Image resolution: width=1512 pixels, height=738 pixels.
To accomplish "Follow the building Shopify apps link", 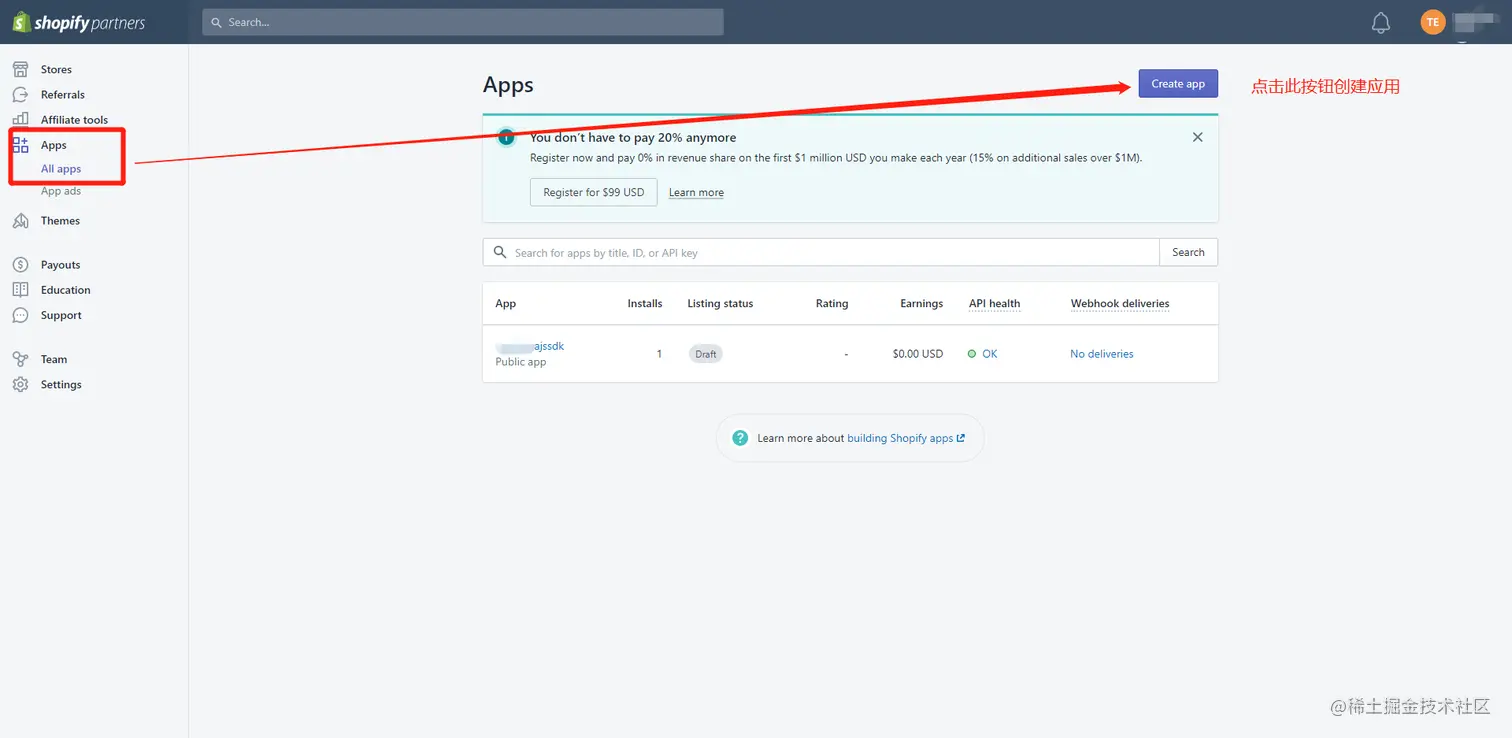I will (906, 438).
